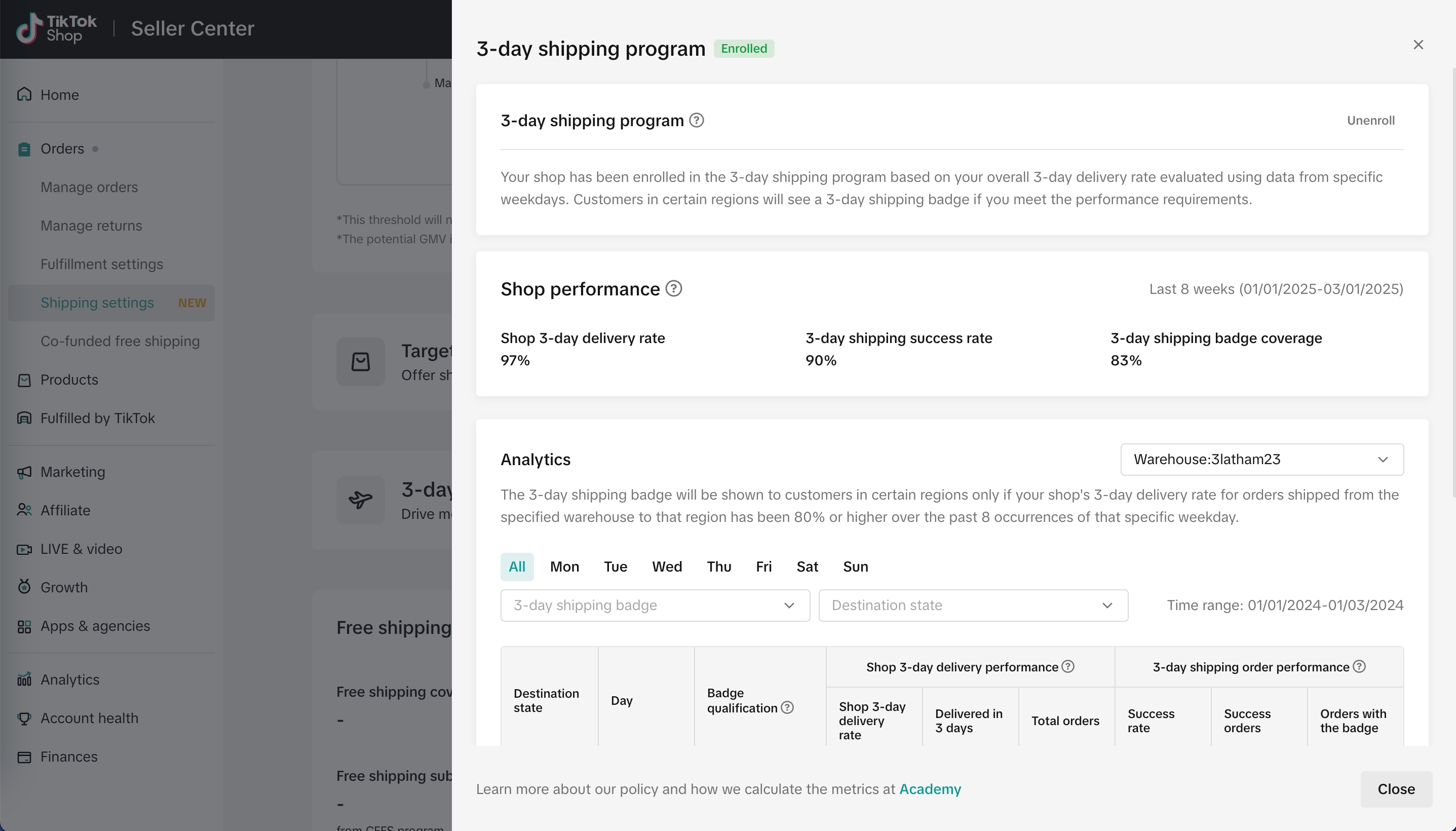Click Shop performance help question icon
The height and width of the screenshot is (831, 1456).
click(674, 289)
